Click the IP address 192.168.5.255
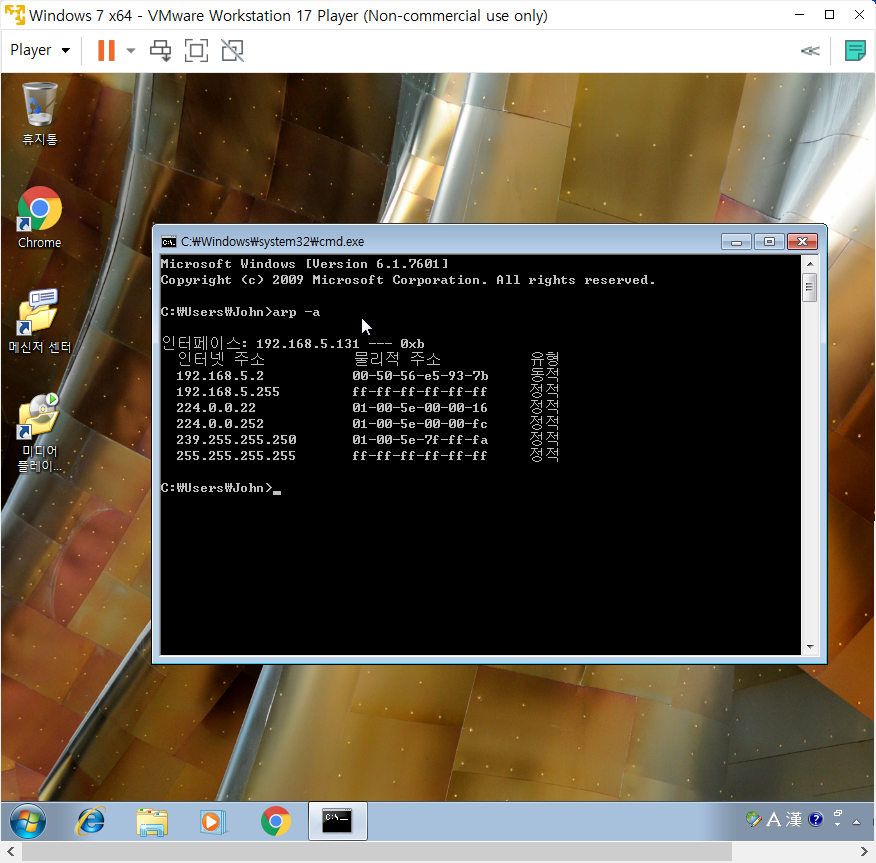 point(228,392)
